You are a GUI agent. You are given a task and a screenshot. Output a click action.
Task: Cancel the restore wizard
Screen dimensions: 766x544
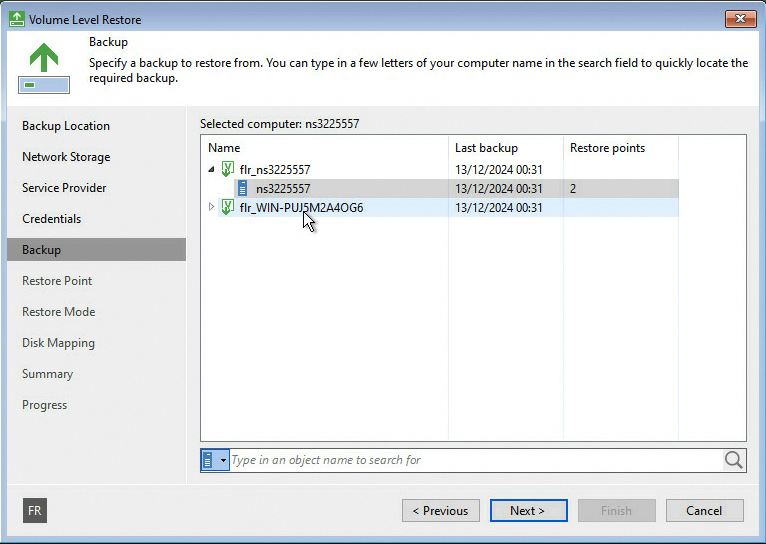click(704, 511)
